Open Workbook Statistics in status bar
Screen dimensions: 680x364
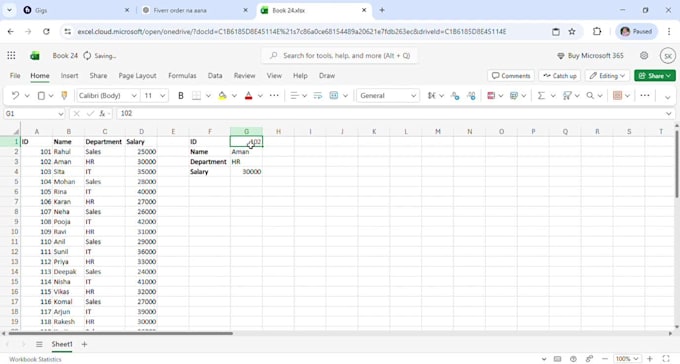point(35,359)
